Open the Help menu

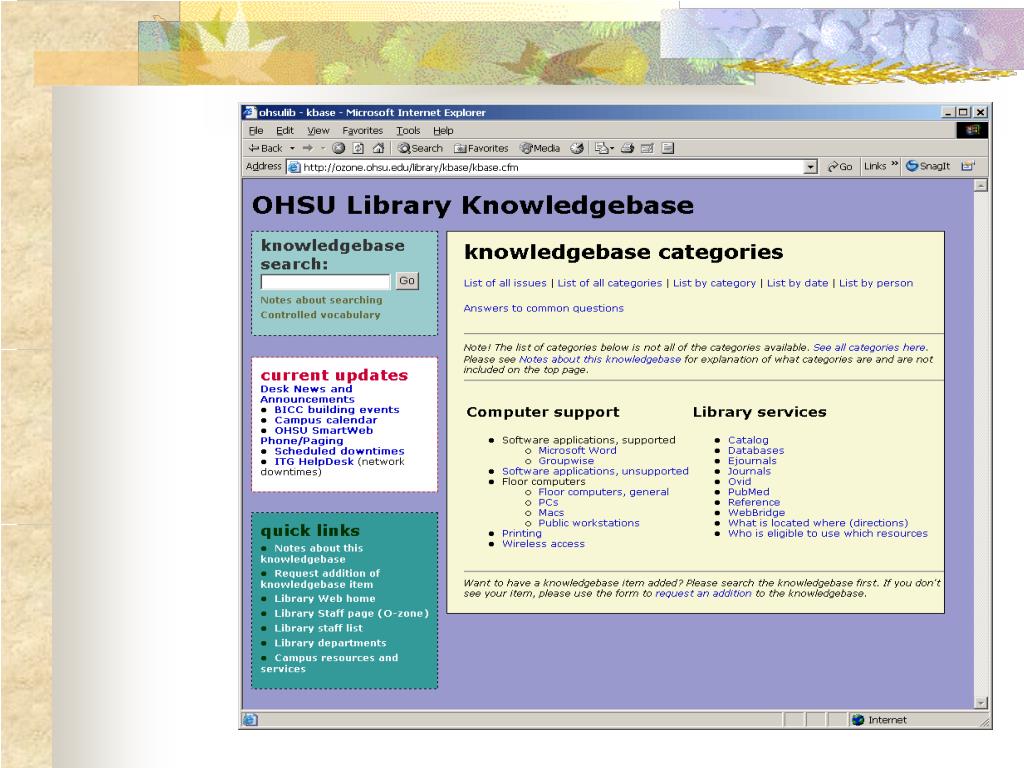443,131
